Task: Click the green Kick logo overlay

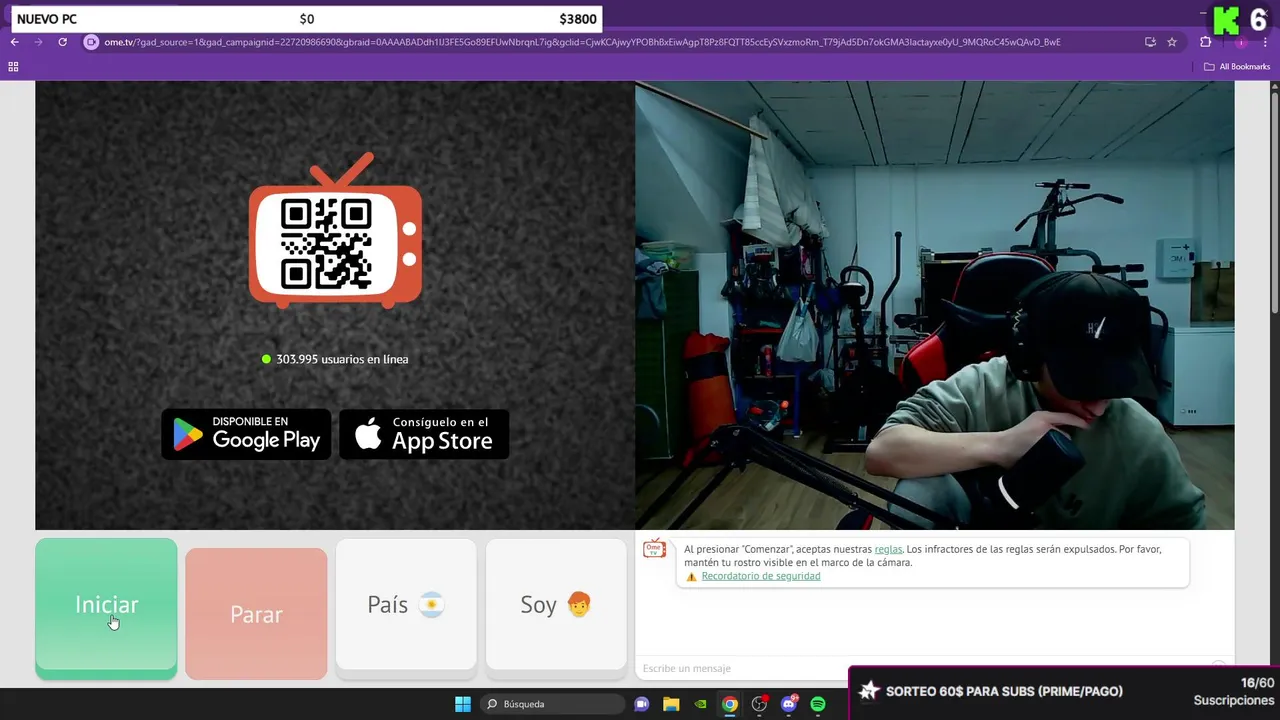Action: tap(1226, 20)
